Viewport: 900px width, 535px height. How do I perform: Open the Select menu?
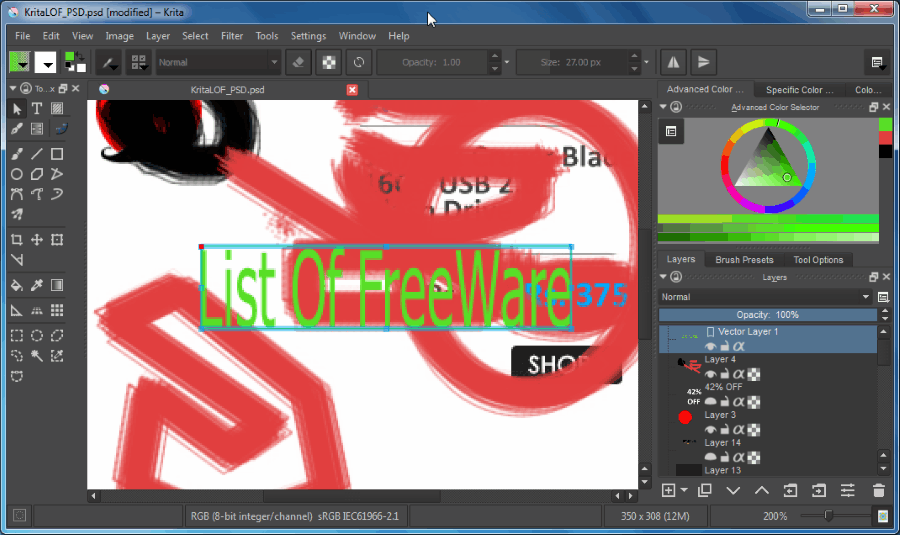(195, 36)
